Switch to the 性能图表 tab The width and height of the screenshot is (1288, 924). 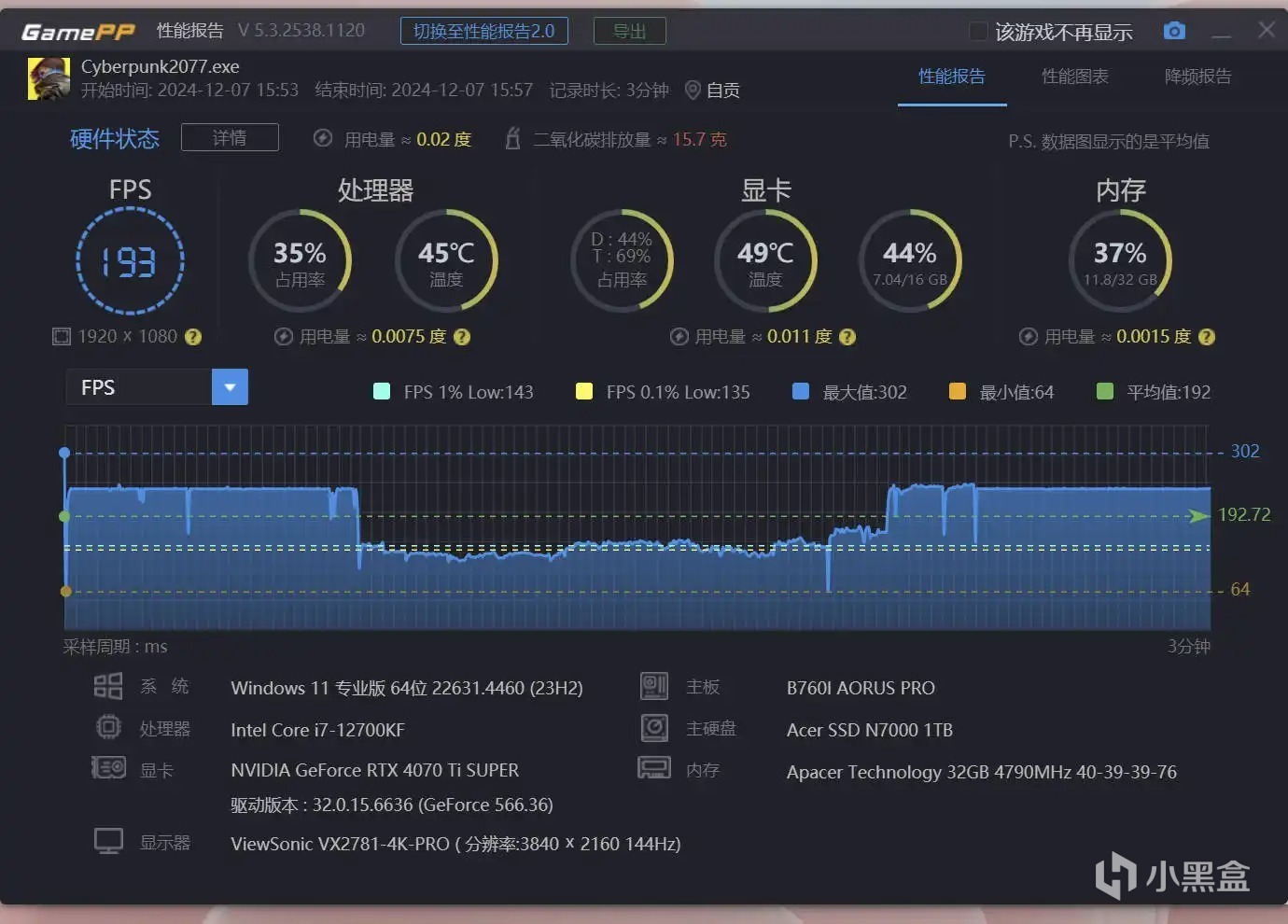pyautogui.click(x=1075, y=77)
